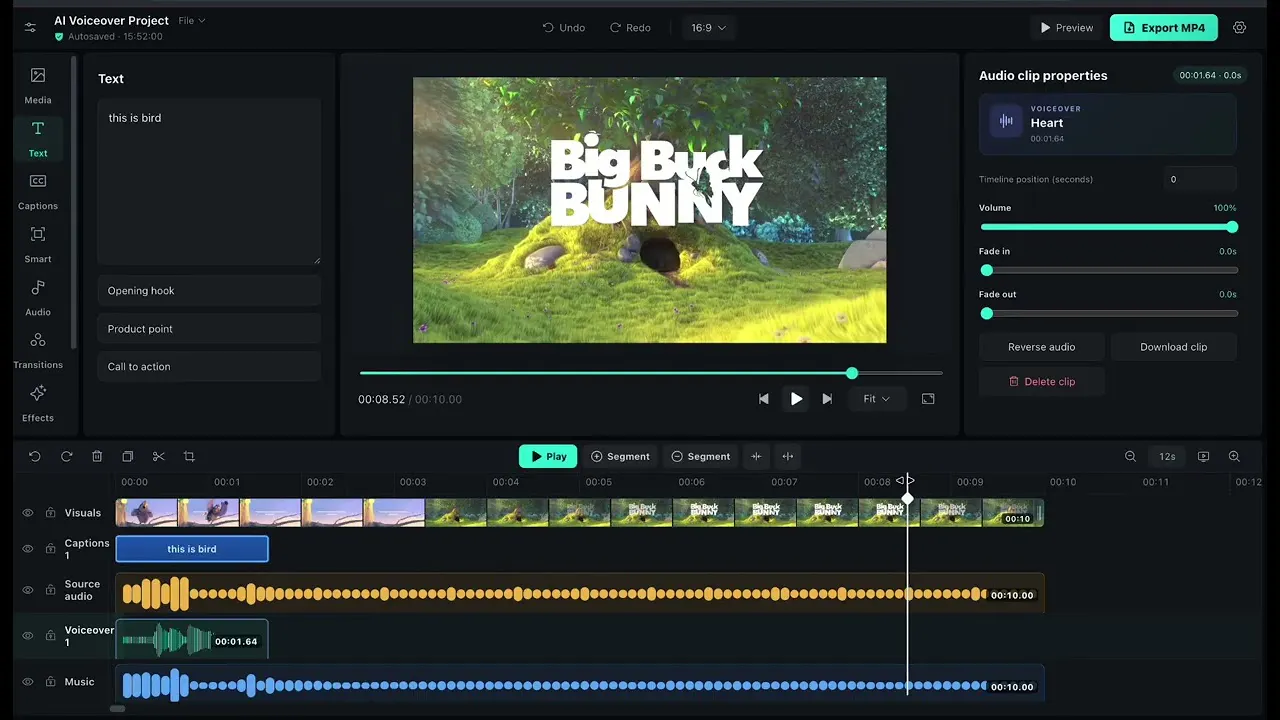Adjust the Fade in slider
1280x720 pixels.
tap(1108, 270)
